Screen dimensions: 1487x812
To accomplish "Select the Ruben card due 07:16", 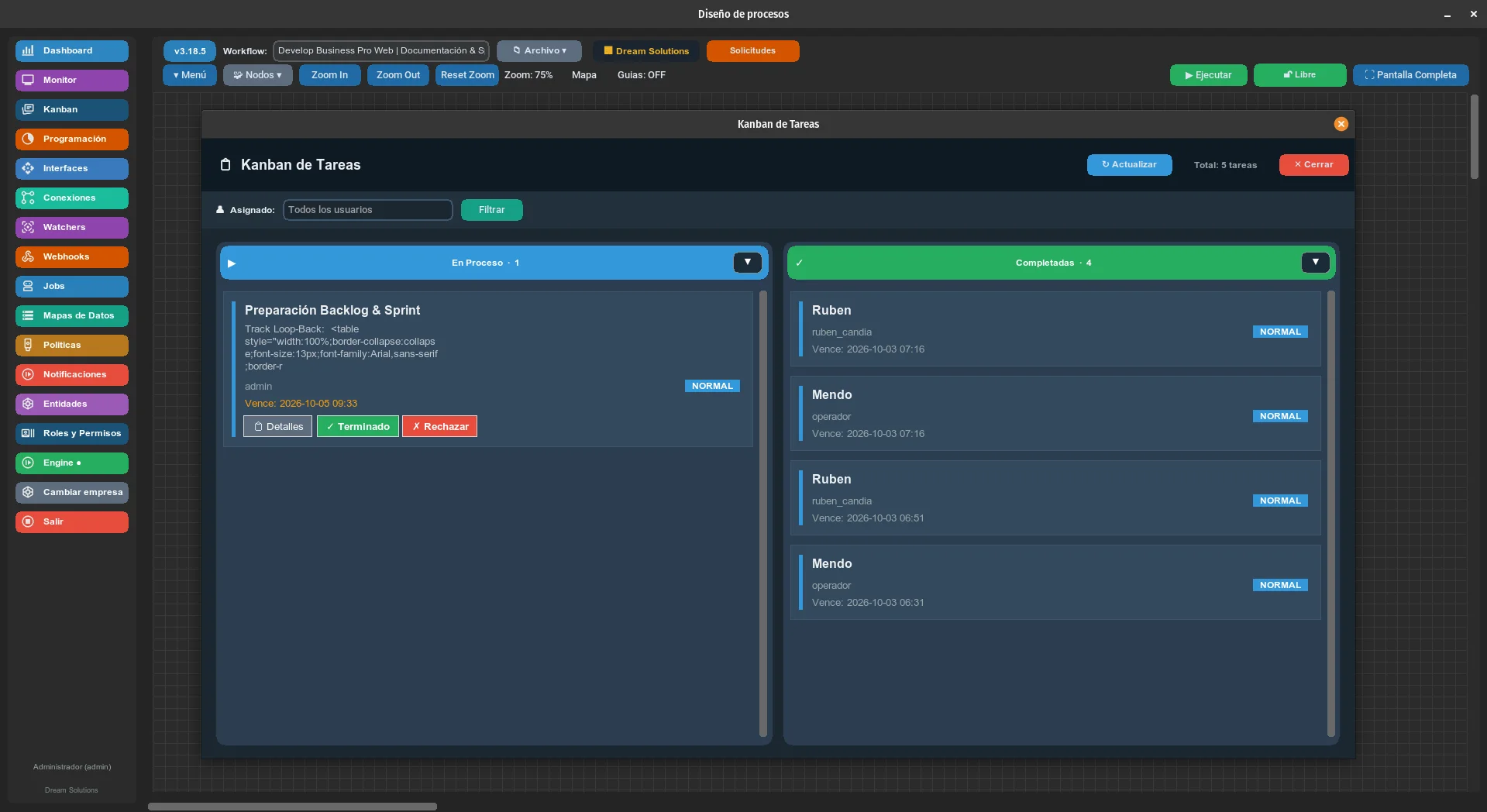I will [x=1055, y=329].
